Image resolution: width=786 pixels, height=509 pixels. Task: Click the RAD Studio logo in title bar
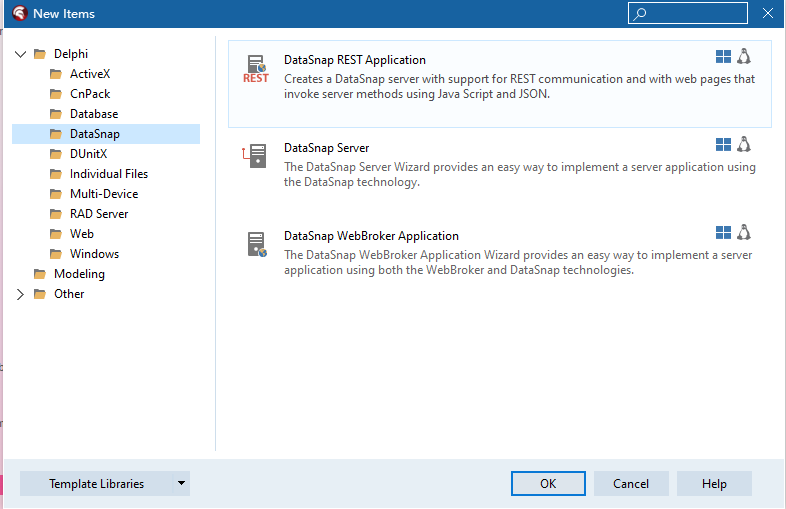pos(20,13)
